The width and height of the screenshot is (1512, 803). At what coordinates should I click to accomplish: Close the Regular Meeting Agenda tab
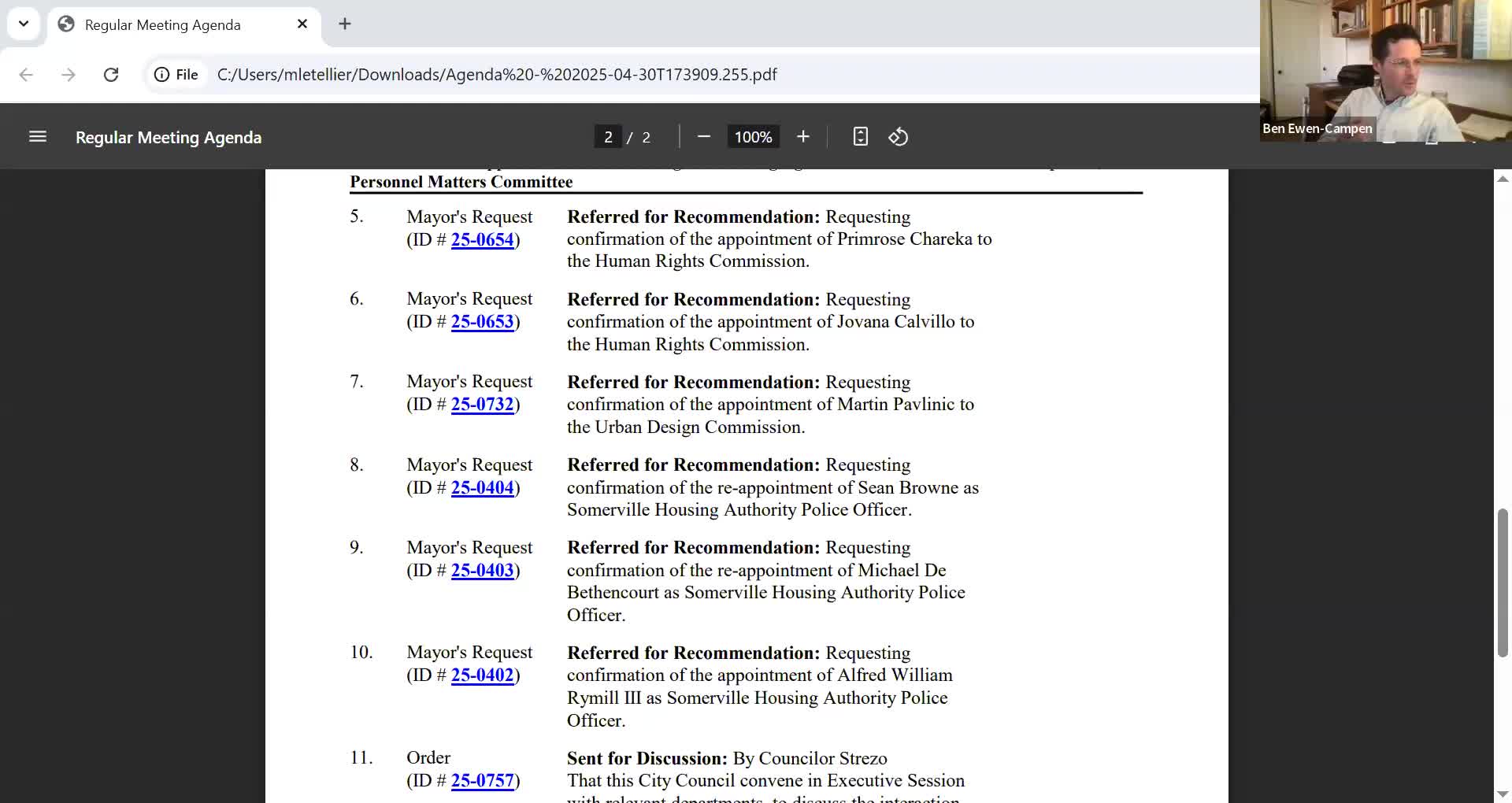pos(302,24)
